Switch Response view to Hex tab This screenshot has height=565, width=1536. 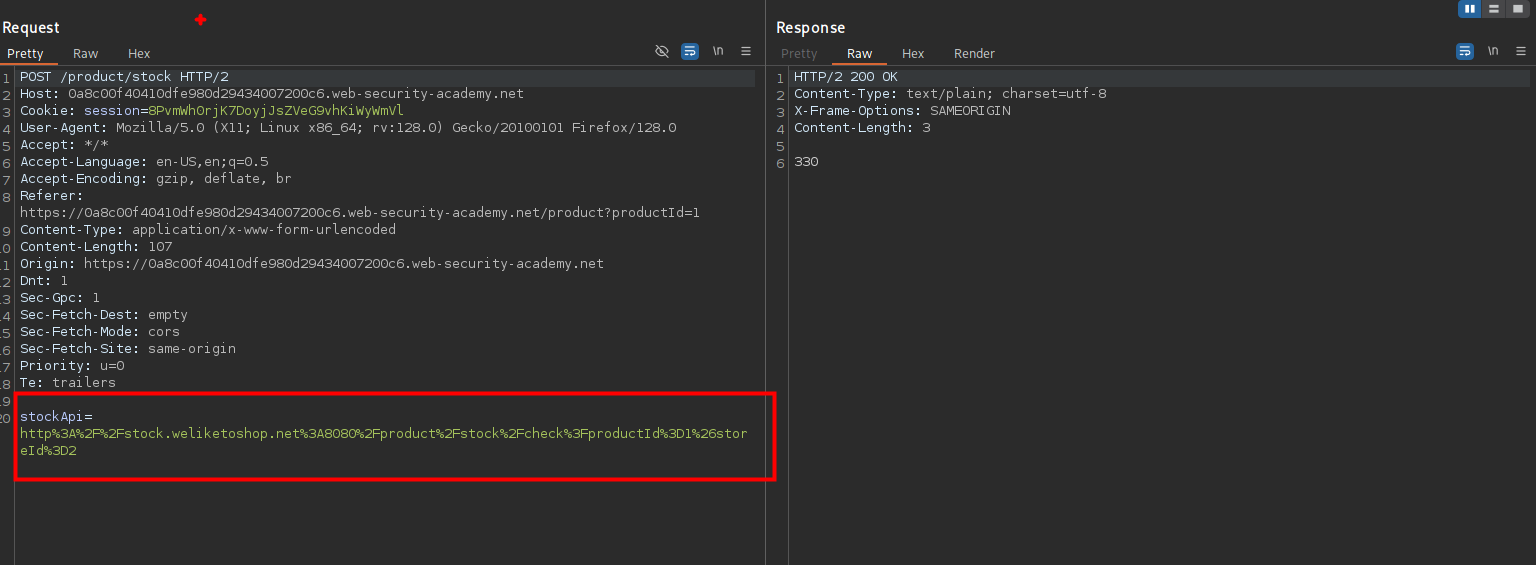[x=913, y=54]
